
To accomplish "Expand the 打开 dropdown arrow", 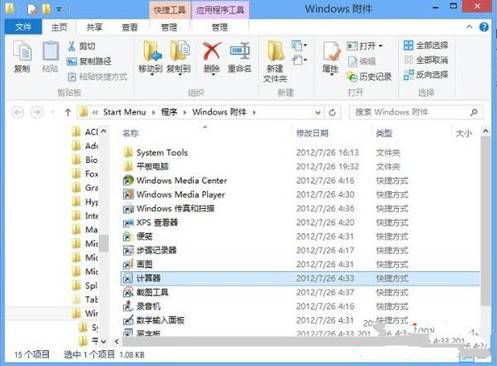I will click(381, 45).
